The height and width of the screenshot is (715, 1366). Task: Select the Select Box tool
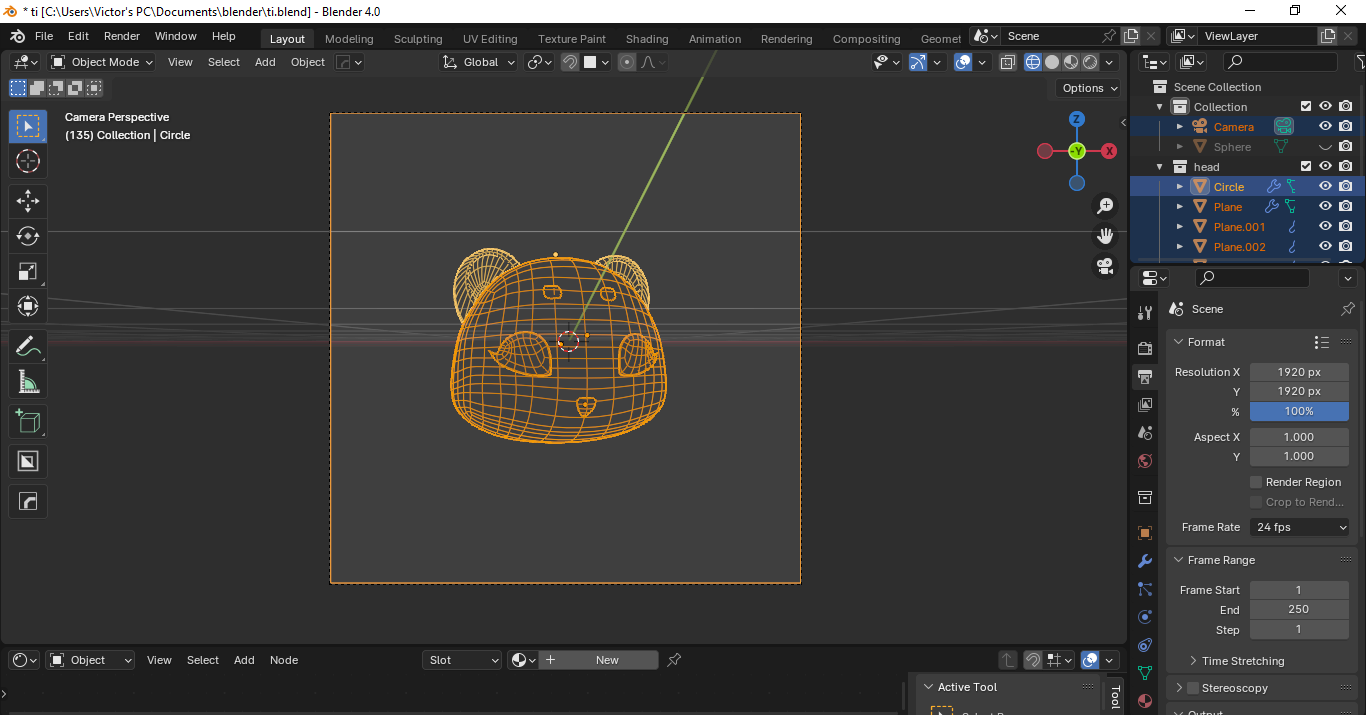pyautogui.click(x=28, y=126)
